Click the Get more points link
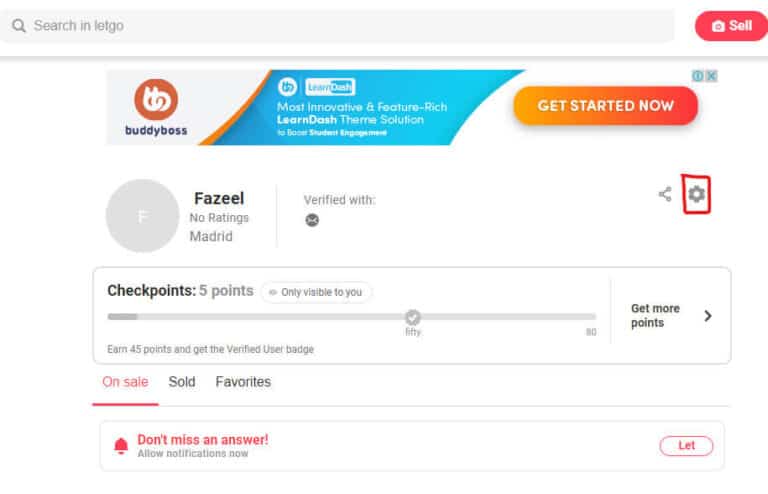Viewport: 768px width, 494px height. coord(655,316)
